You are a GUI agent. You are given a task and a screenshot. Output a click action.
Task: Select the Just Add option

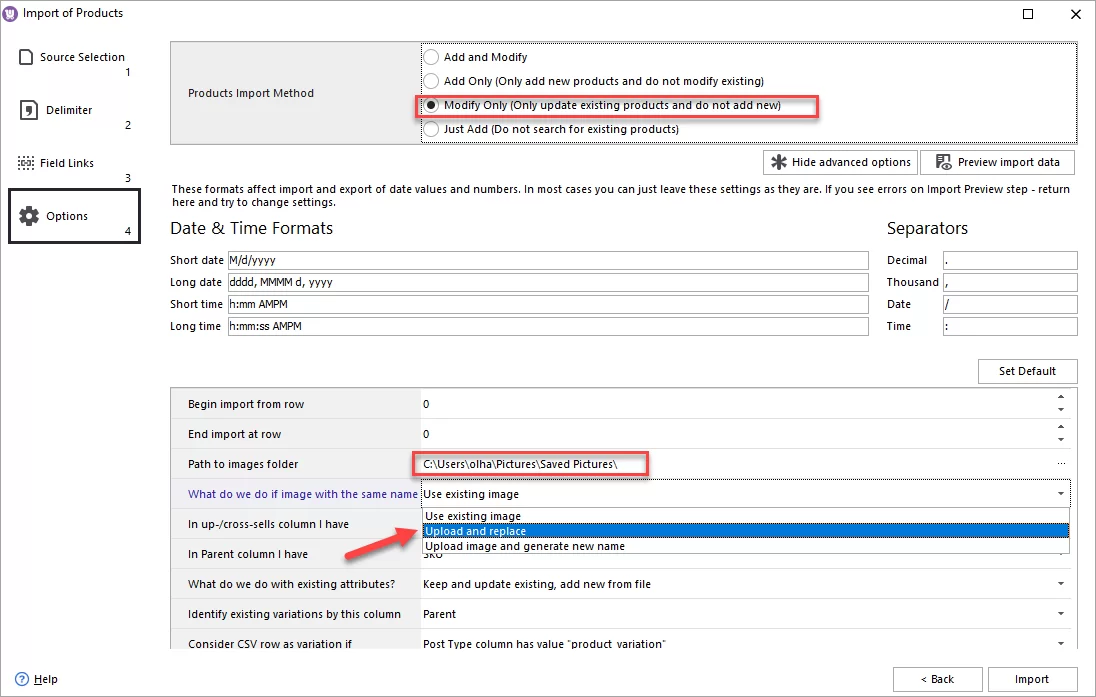point(431,128)
